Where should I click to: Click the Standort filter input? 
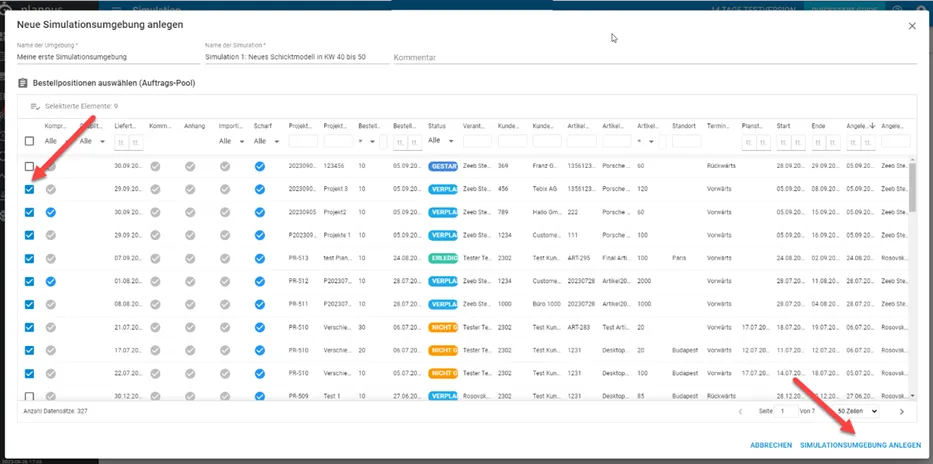[x=687, y=142]
